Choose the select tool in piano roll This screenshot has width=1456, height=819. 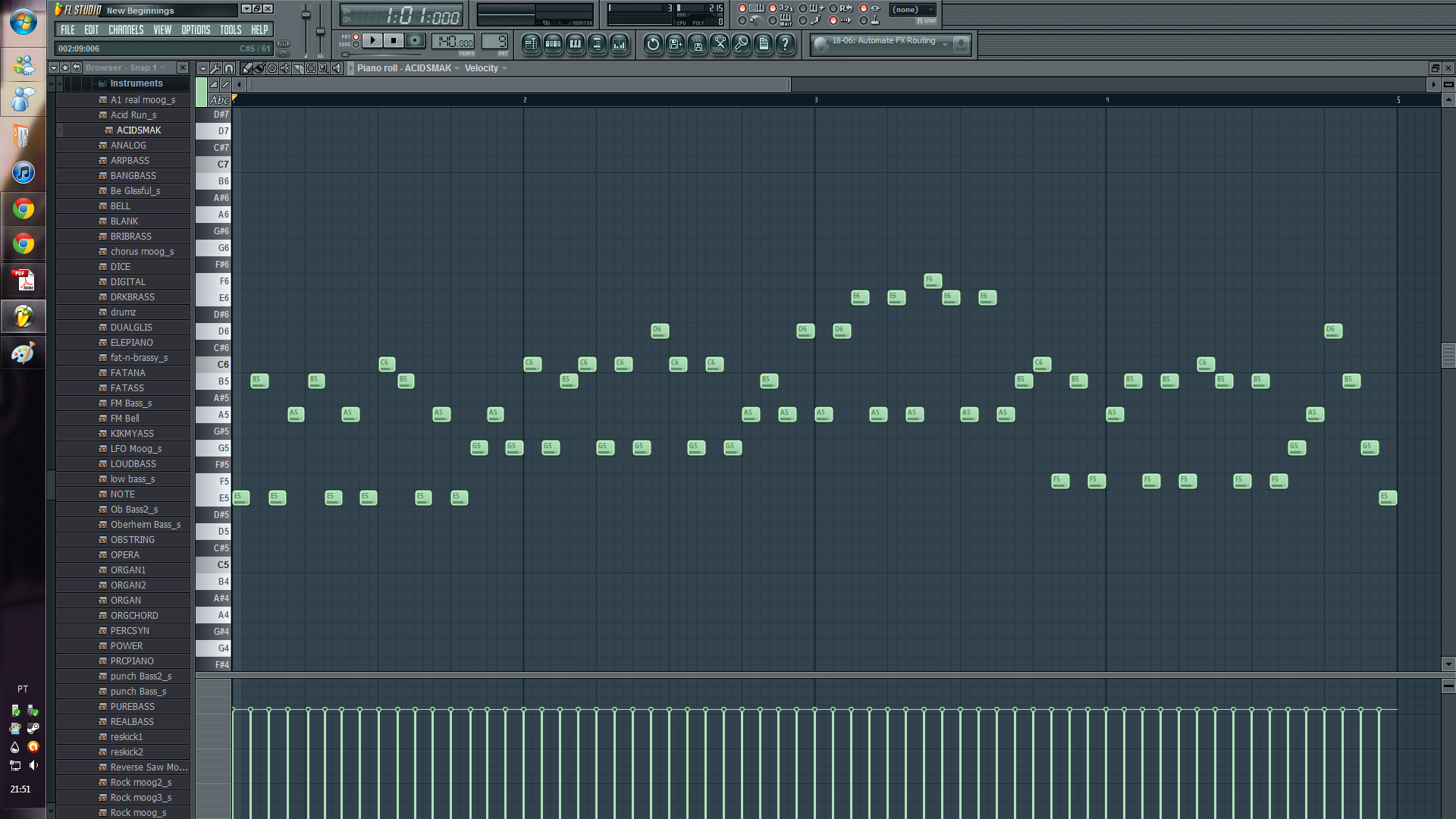[x=311, y=68]
